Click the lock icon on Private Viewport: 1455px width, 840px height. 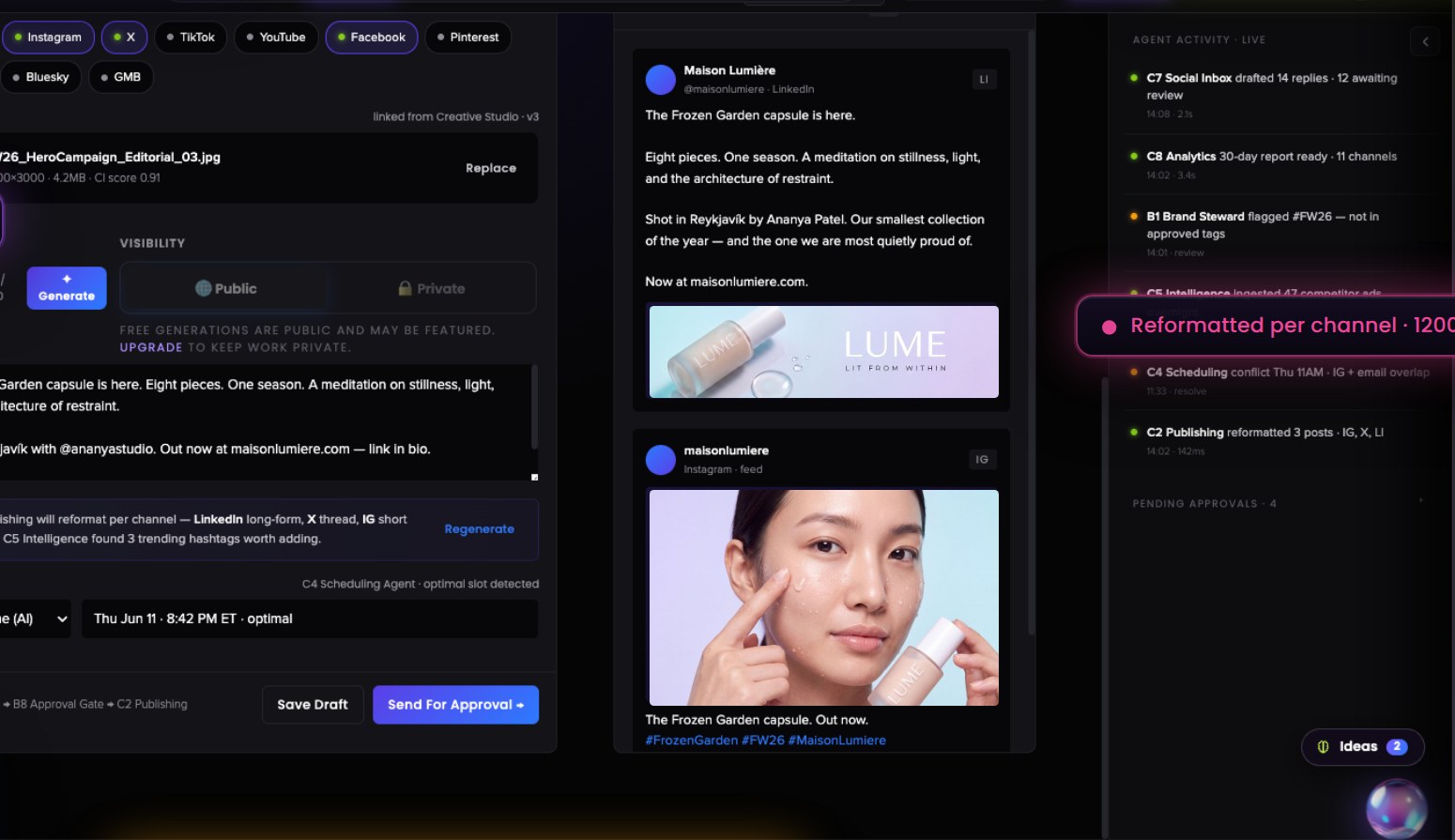pos(405,288)
